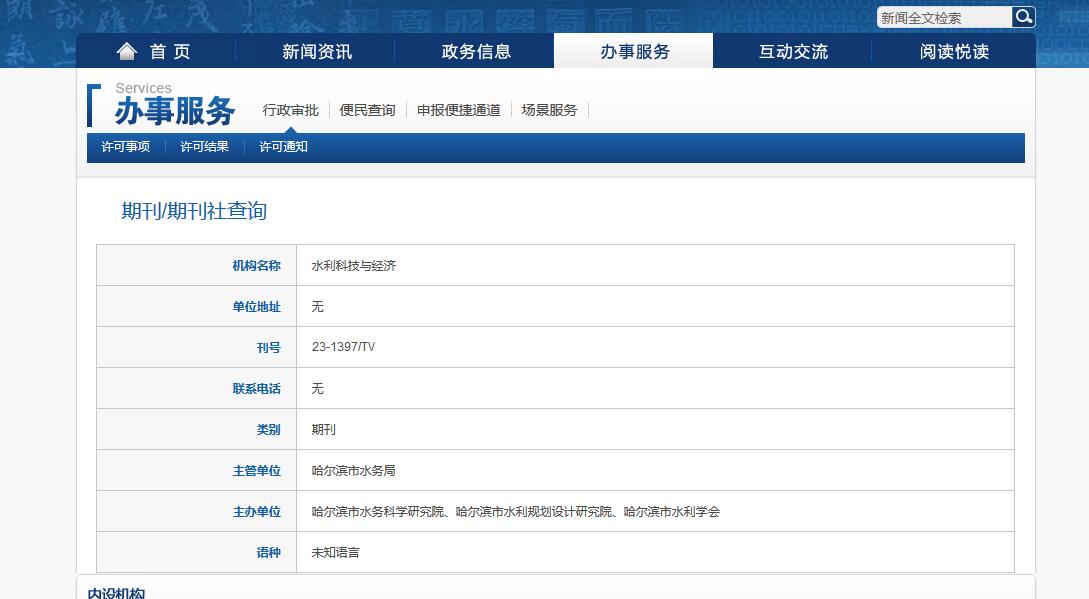The image size is (1089, 599).
Task: Open the 许可结果 link
Action: click(x=204, y=147)
